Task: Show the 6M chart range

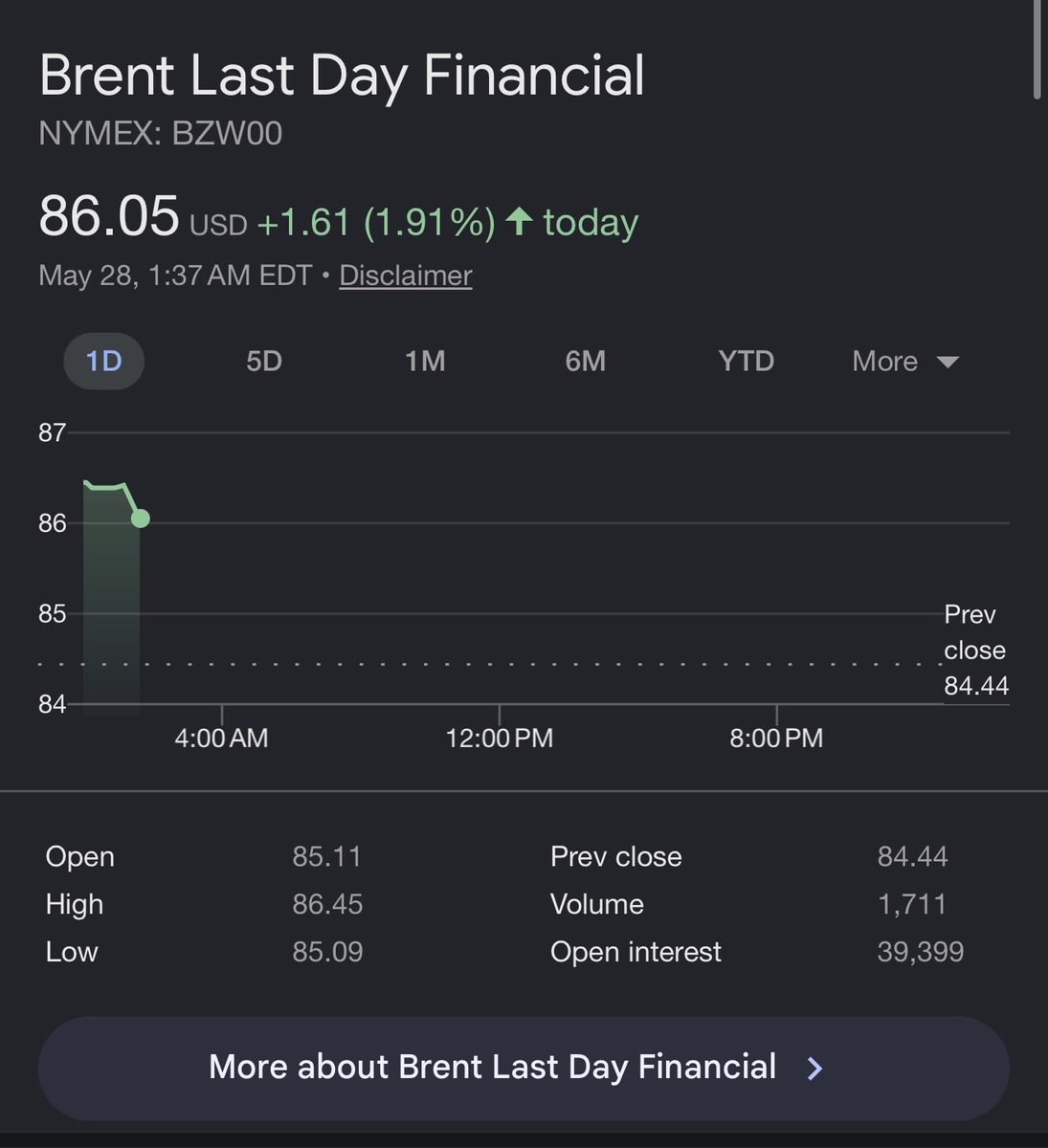Action: pyautogui.click(x=585, y=362)
